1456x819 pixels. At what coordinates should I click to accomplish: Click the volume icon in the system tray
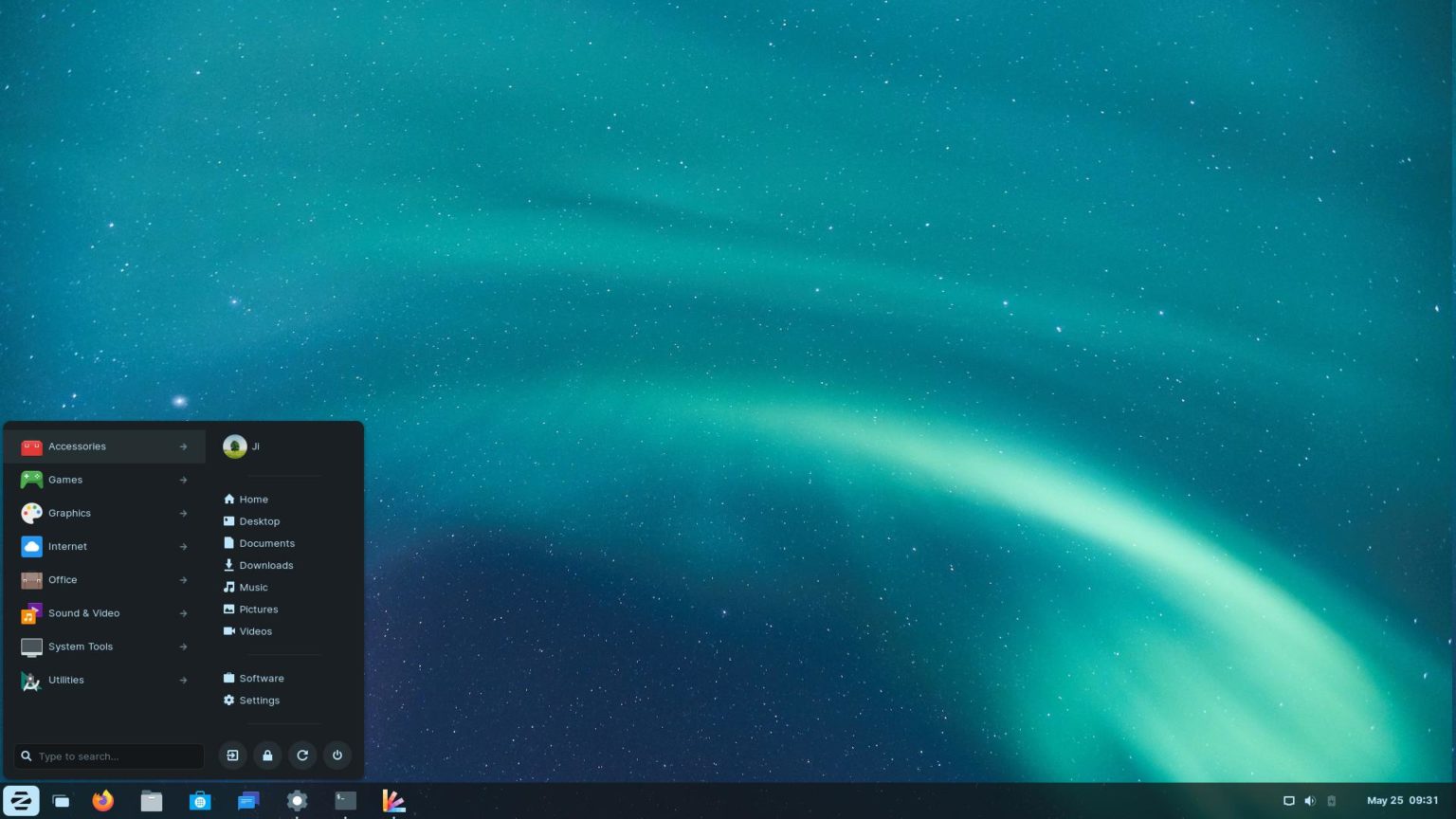[x=1310, y=801]
